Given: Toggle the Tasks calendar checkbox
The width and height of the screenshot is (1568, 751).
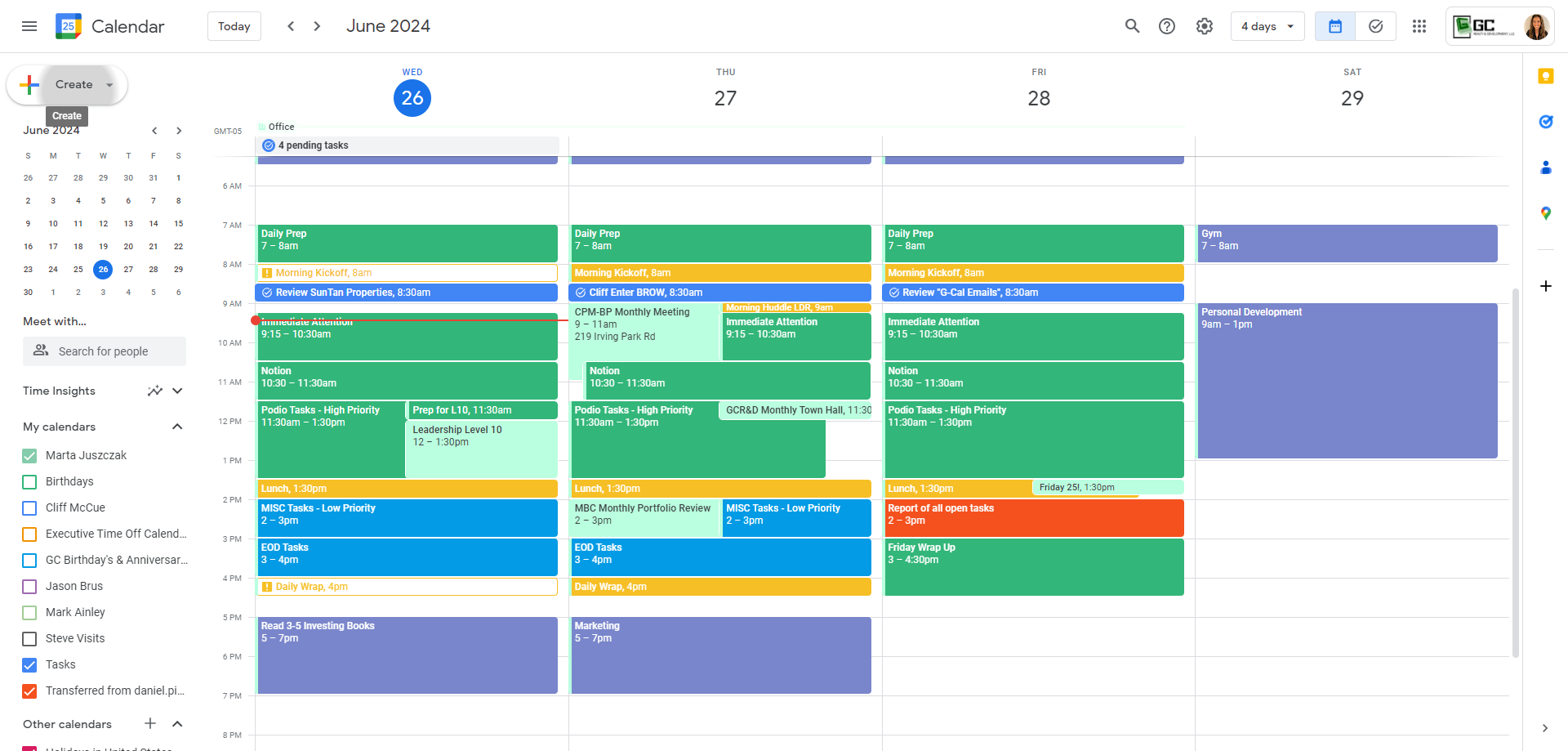Looking at the screenshot, I should click(29, 664).
